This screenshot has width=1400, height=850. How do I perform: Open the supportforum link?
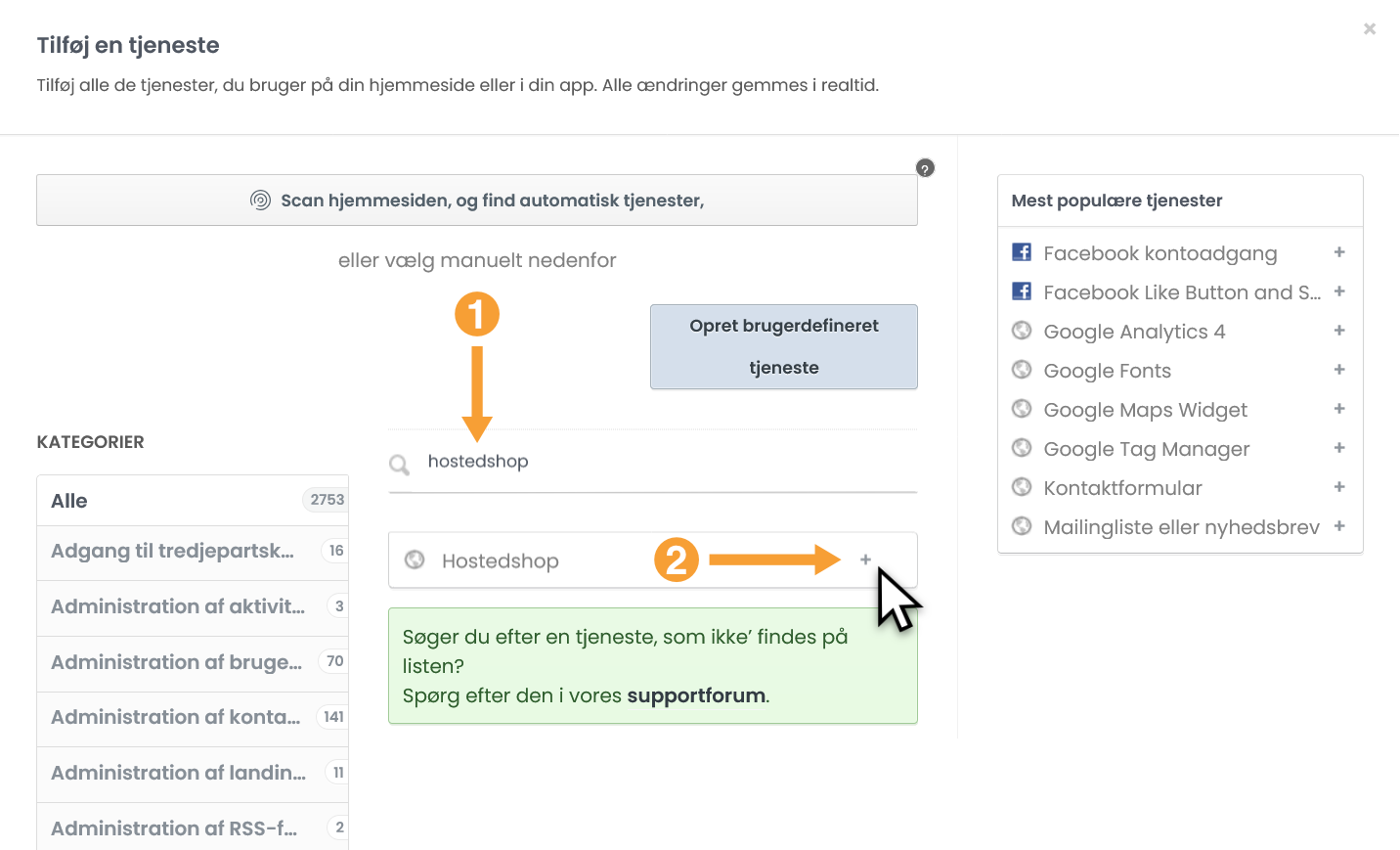696,695
